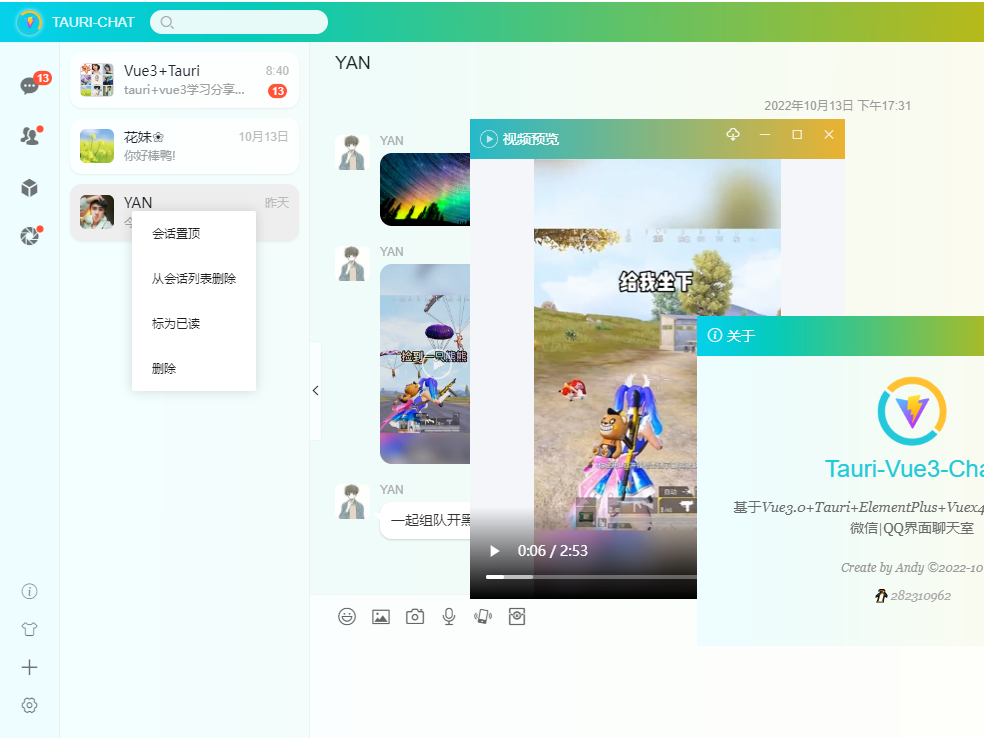Viewport: 984px width, 738px height.
Task: Click the QQ number 282310962 in About
Action: pyautogui.click(x=921, y=596)
